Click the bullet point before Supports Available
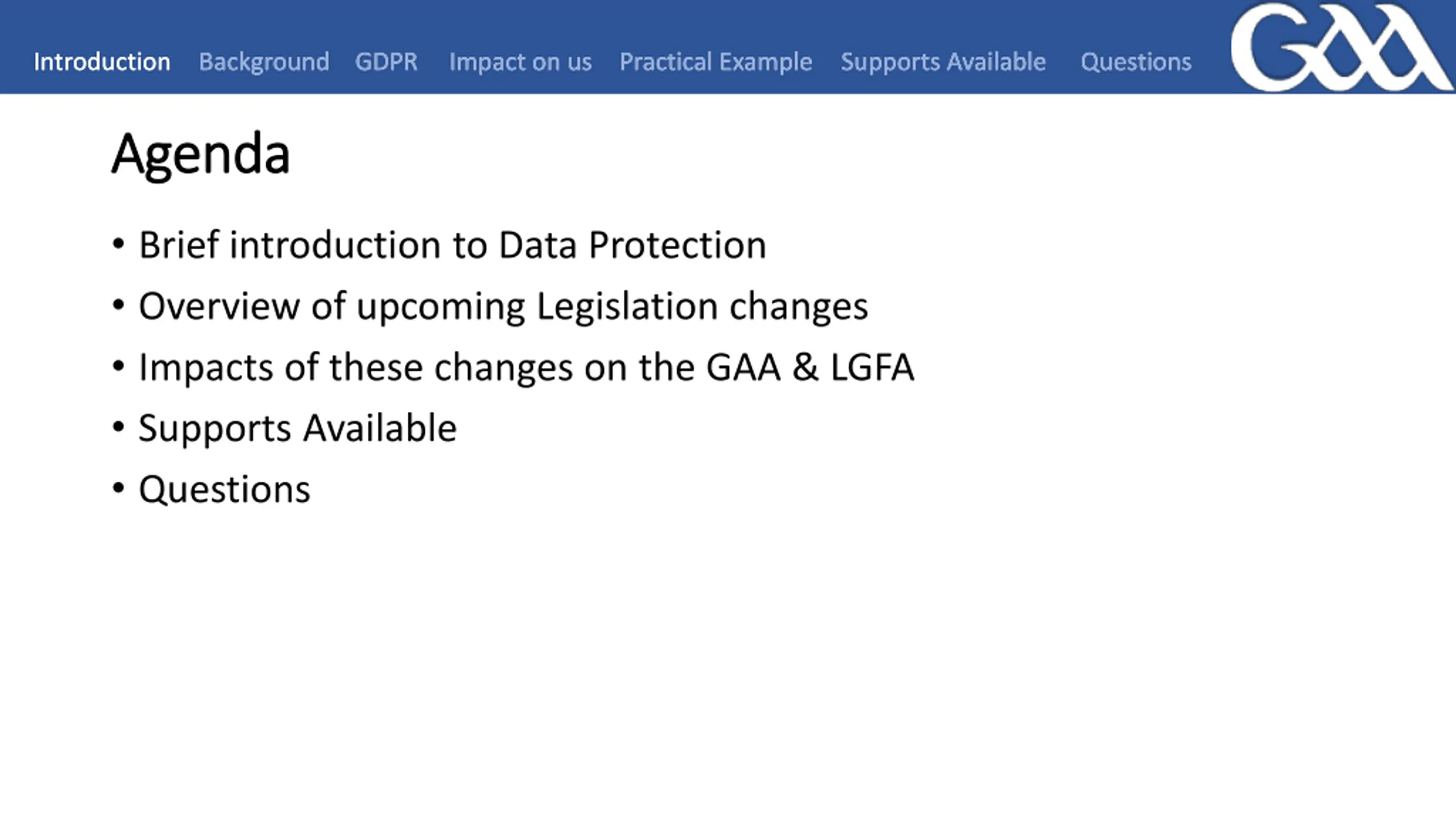 pyautogui.click(x=118, y=427)
